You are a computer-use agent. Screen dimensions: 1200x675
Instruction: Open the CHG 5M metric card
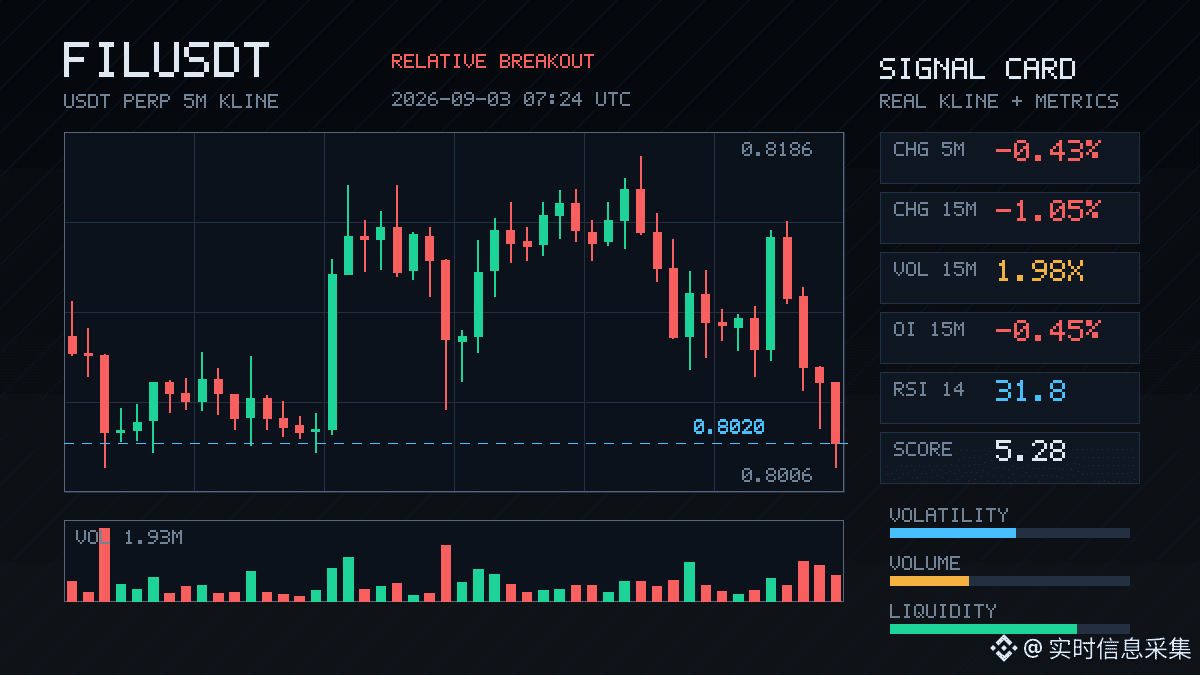(x=1009, y=158)
